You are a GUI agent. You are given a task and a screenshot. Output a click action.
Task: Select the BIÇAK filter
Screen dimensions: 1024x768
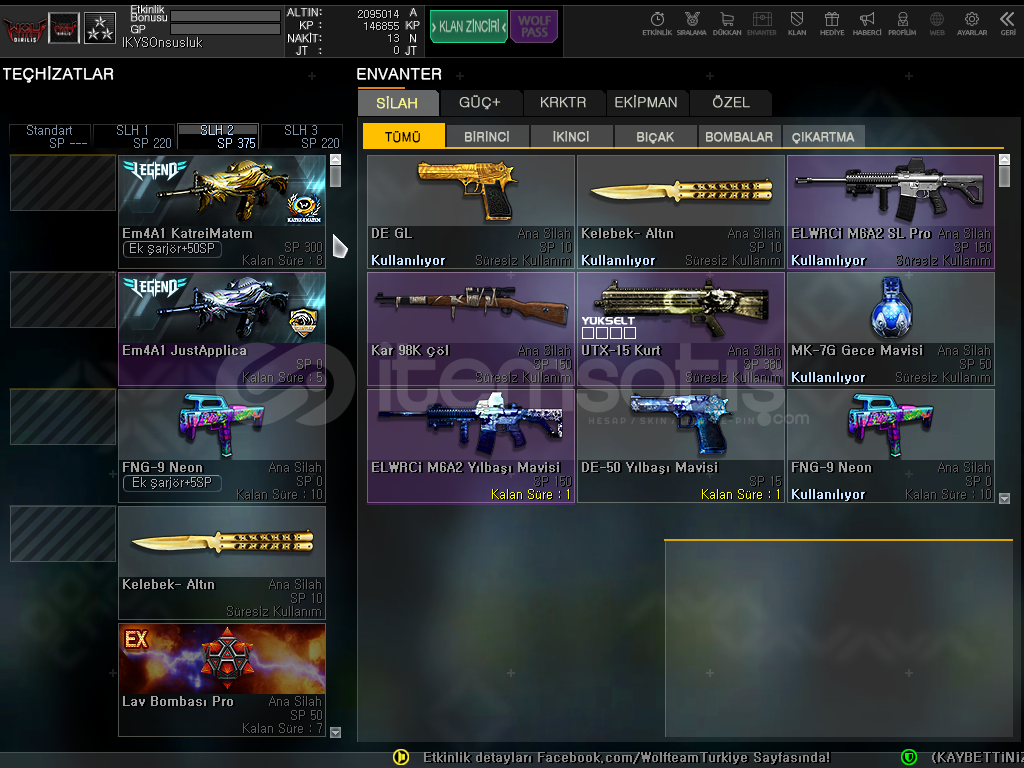click(x=655, y=136)
